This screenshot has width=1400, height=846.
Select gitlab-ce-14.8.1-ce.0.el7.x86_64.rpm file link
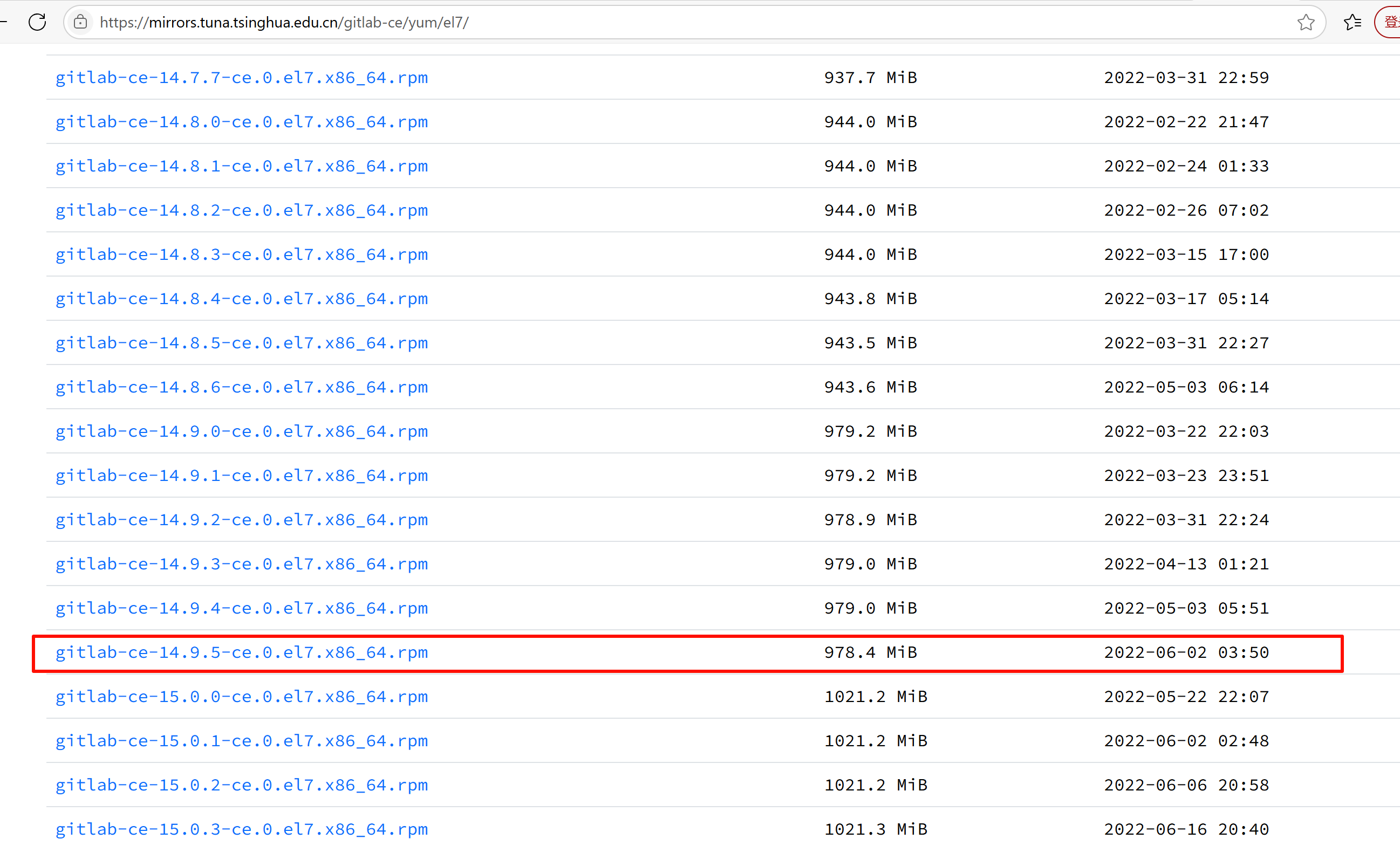(242, 167)
